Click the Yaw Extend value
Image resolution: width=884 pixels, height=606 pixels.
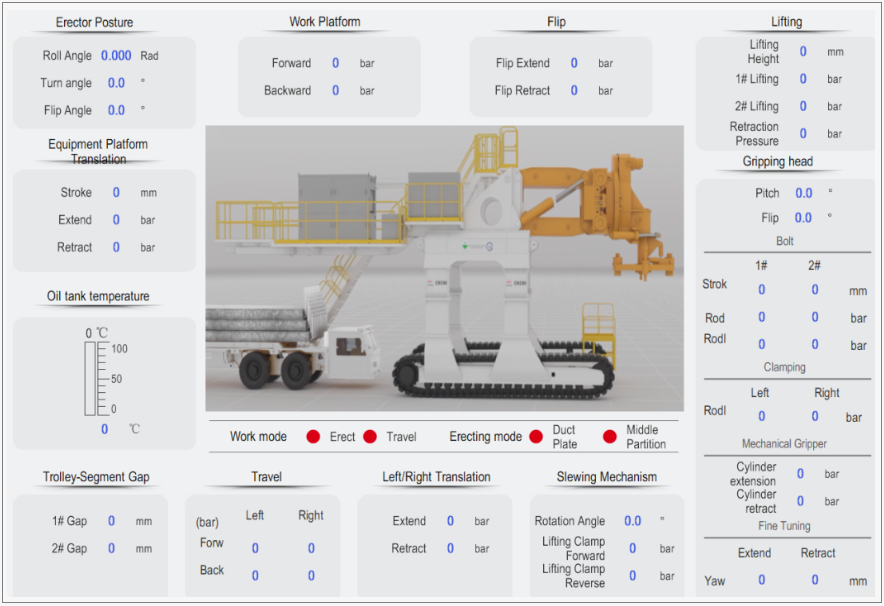click(762, 580)
